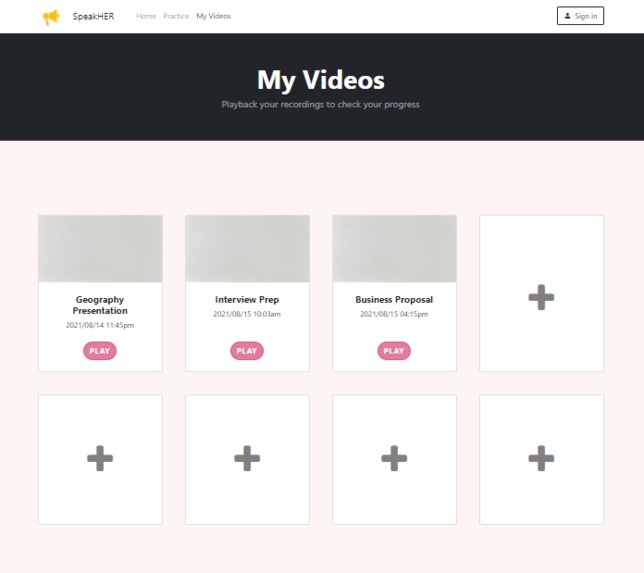644x573 pixels.
Task: Play the Interview Prep video
Action: [x=247, y=351]
